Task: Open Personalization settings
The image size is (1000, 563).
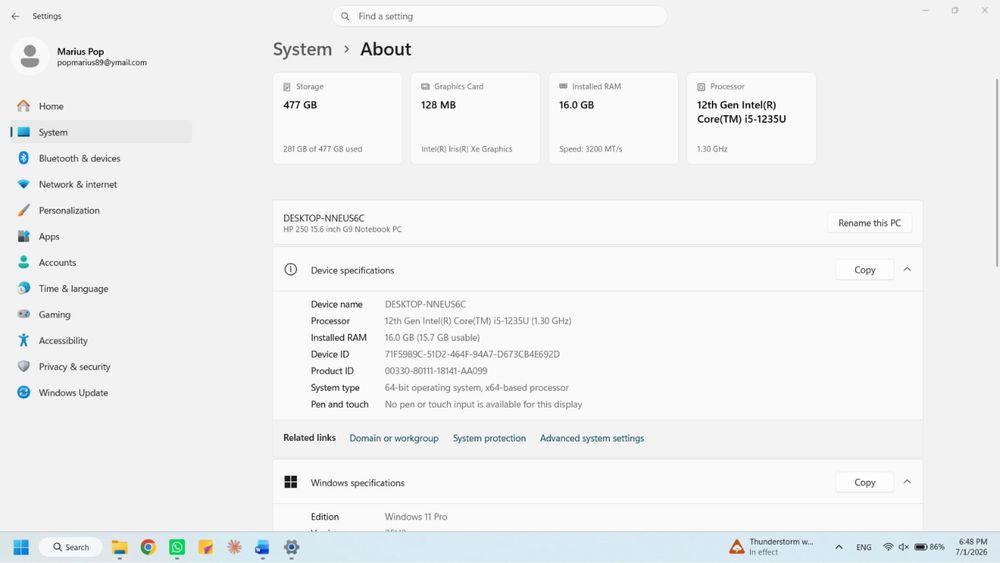Action: 101,210
